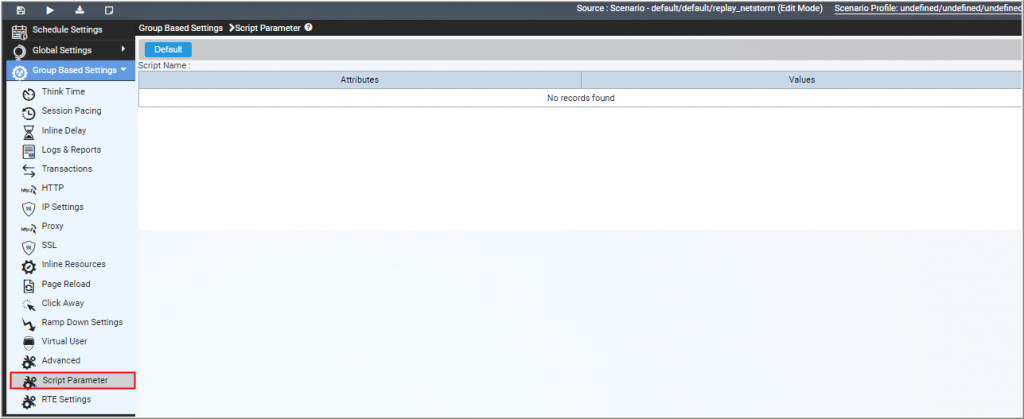
Task: Open Advanced settings entry
Action: tap(61, 360)
